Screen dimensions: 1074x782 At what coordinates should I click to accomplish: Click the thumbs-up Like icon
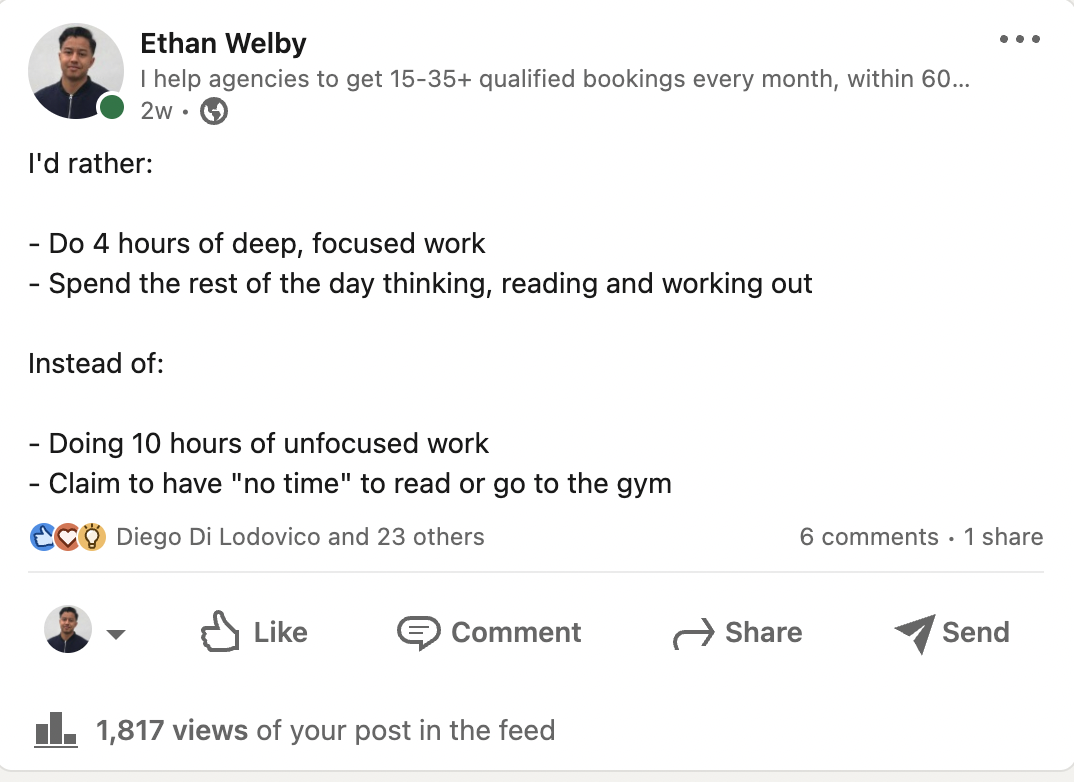[x=220, y=632]
